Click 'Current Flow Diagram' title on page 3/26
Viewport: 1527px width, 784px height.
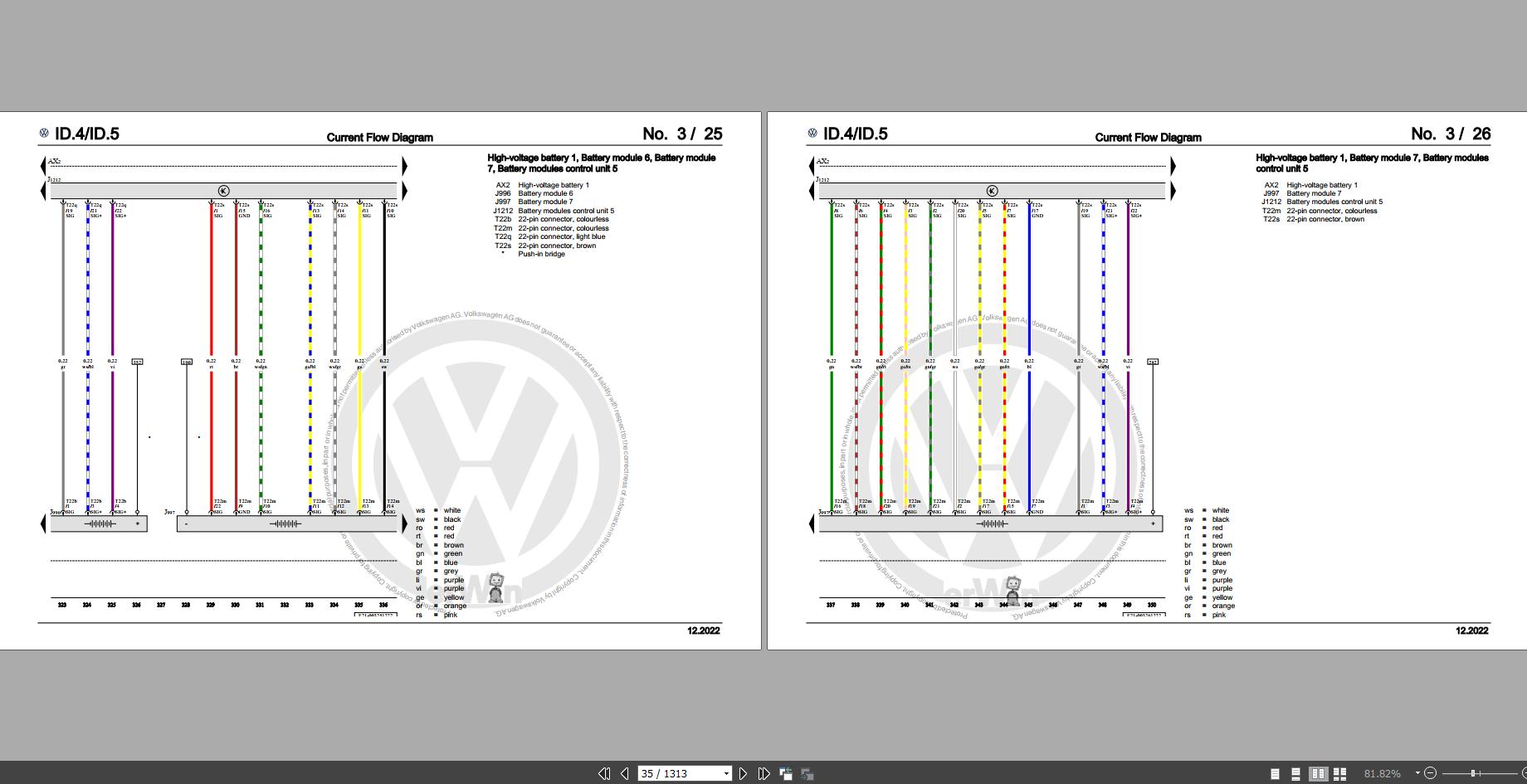1148,138
